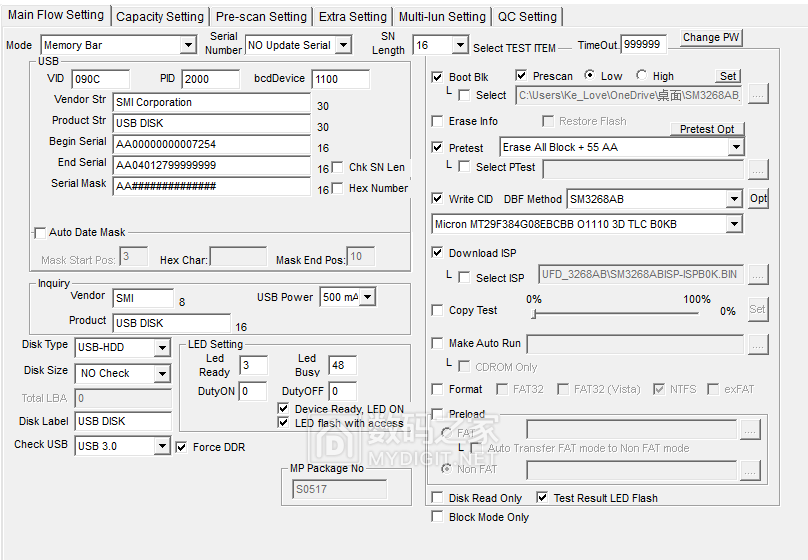Browse for Make Auto Run file
This screenshot has height=560, width=808.
point(758,345)
